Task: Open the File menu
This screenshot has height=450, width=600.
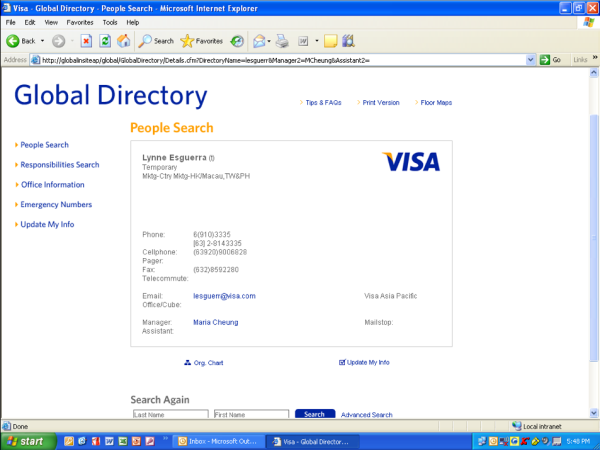Action: coord(10,23)
